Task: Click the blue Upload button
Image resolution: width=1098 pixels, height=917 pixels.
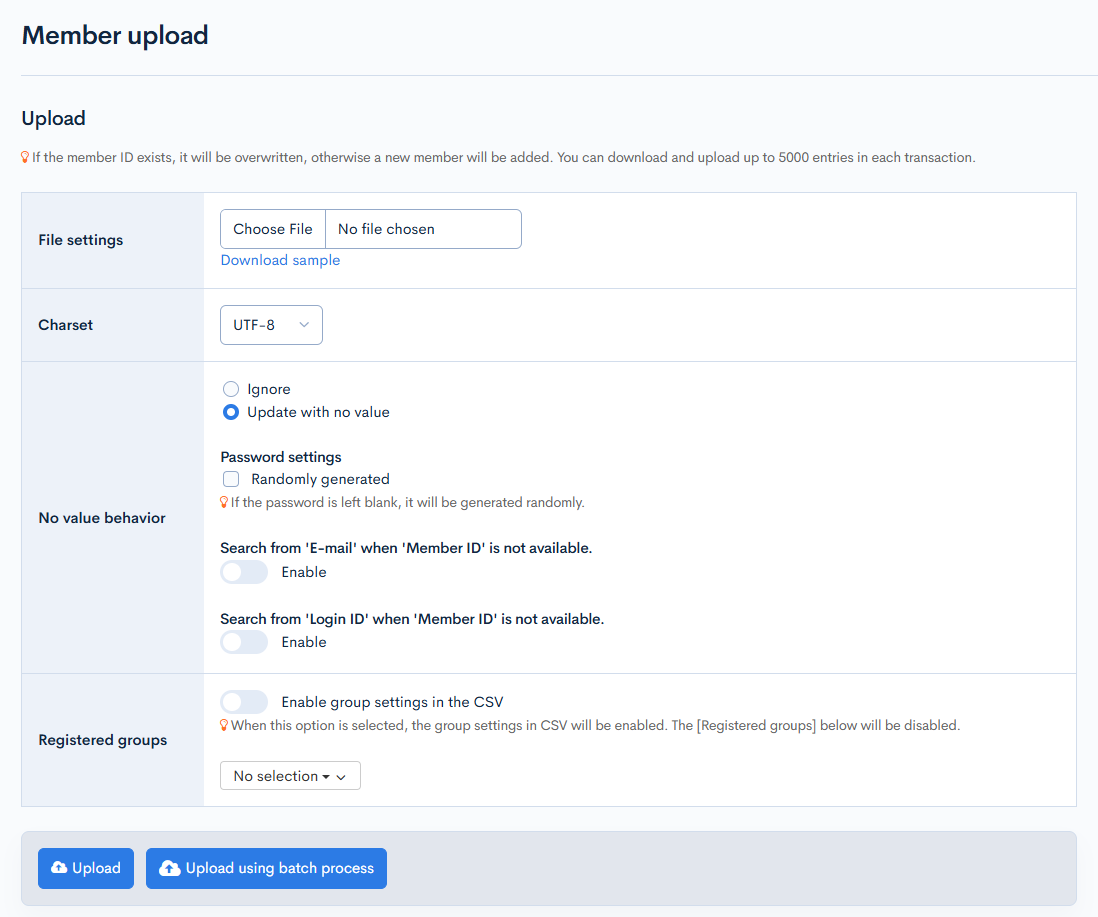Action: [x=86, y=868]
